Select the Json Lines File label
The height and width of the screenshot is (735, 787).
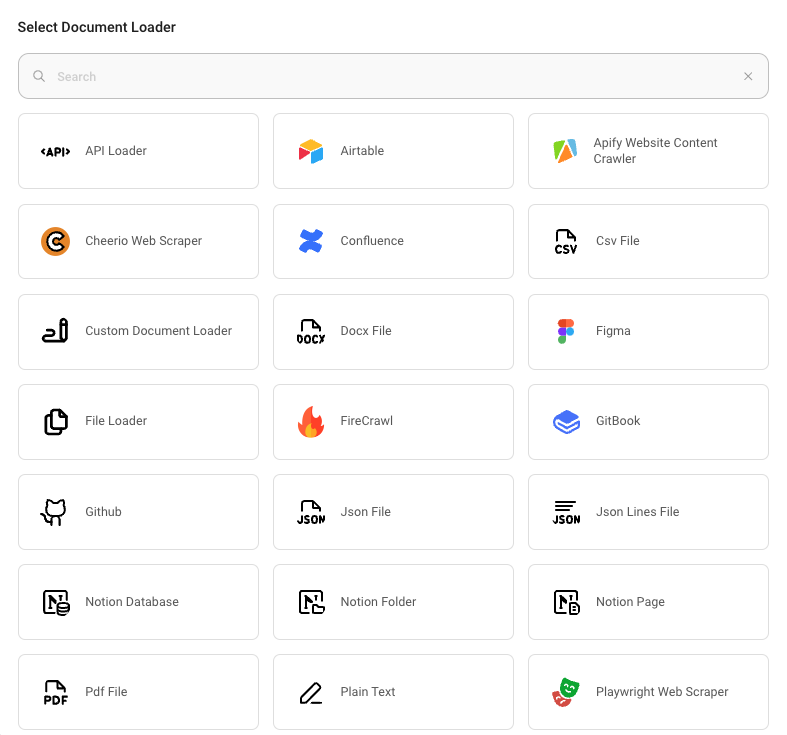point(637,512)
